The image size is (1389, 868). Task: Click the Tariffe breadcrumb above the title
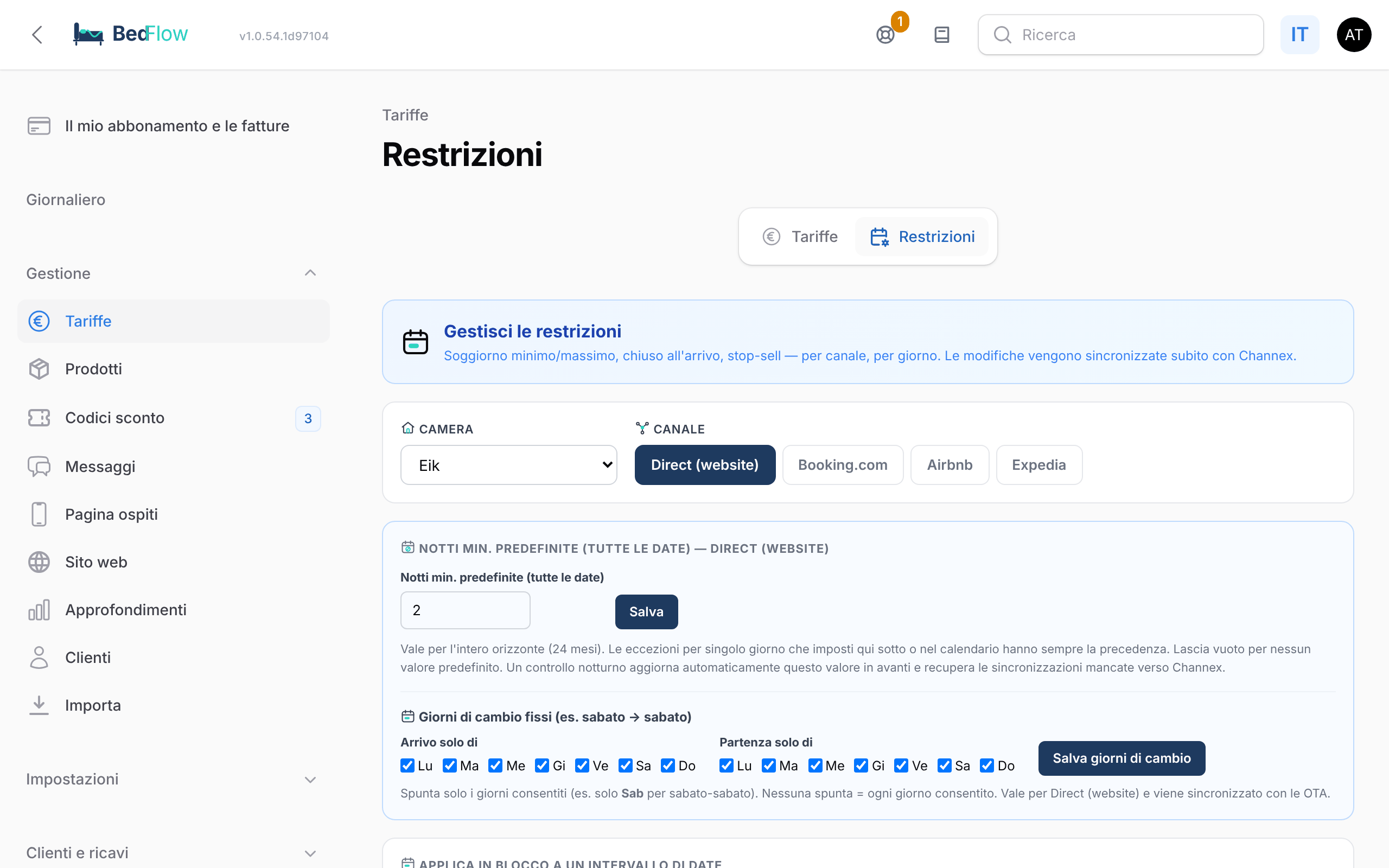[x=405, y=115]
